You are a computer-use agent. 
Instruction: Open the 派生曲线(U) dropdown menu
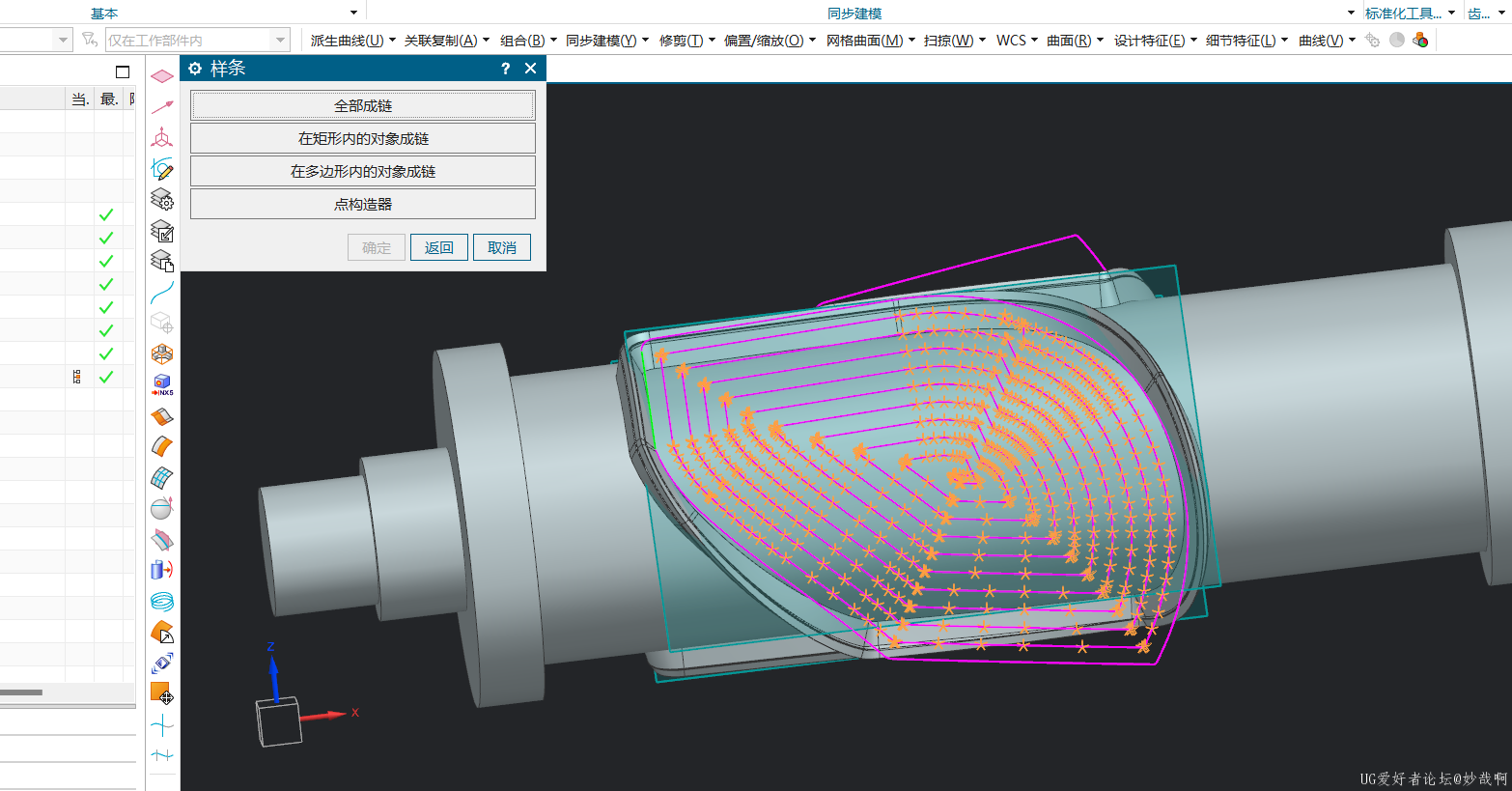point(352,41)
